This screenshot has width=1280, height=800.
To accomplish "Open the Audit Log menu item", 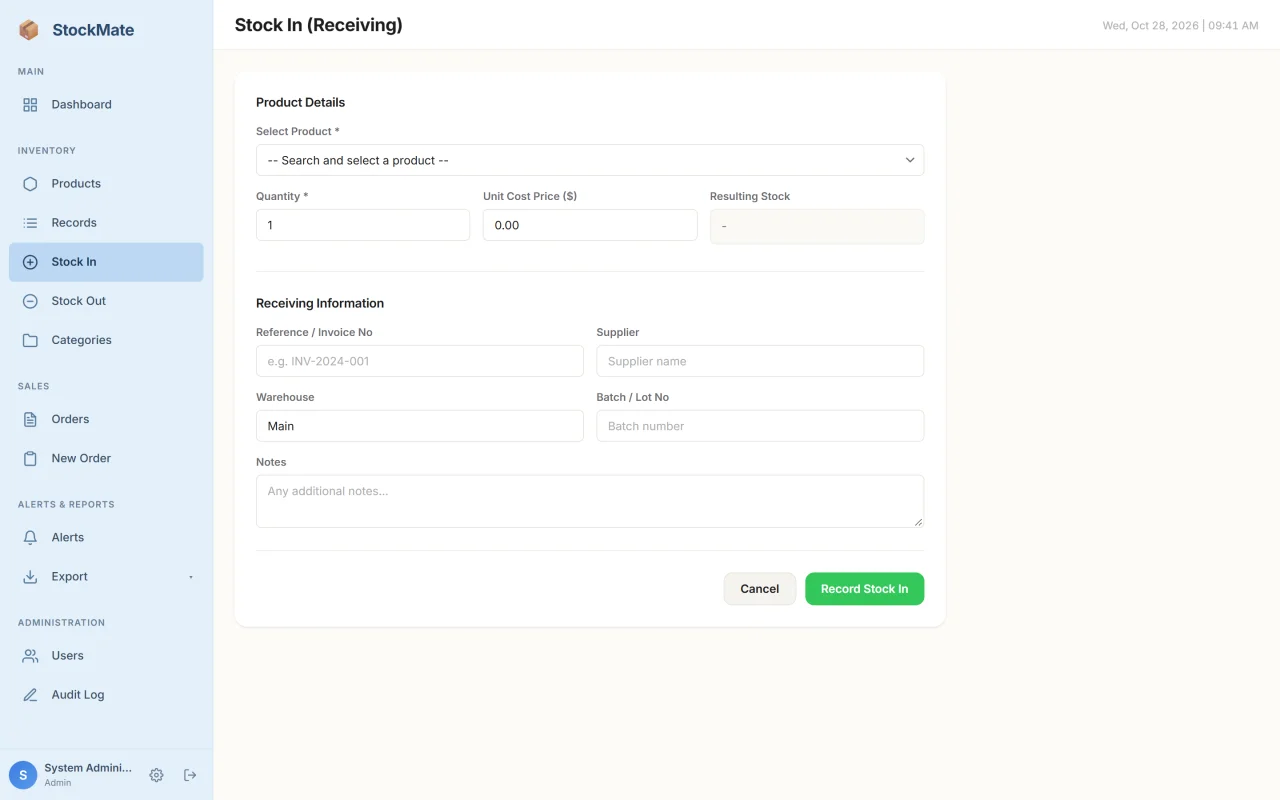I will click(106, 694).
